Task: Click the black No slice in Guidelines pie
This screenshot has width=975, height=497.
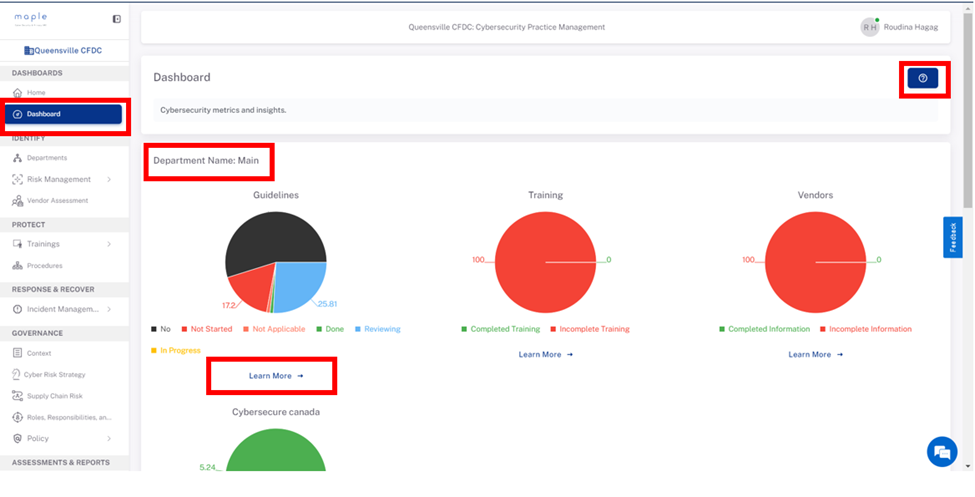Action: (x=274, y=239)
